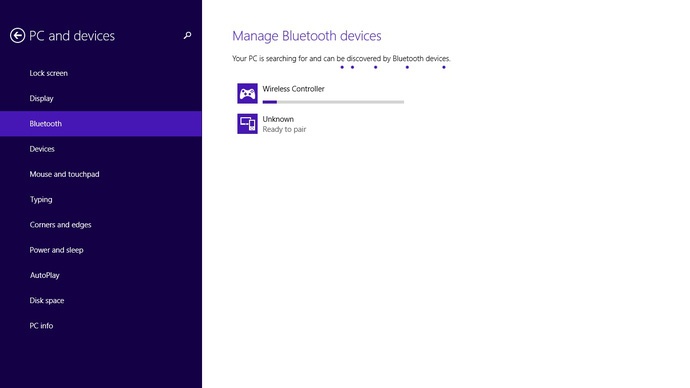Click the Unknown device name
690x388 pixels.
click(278, 119)
